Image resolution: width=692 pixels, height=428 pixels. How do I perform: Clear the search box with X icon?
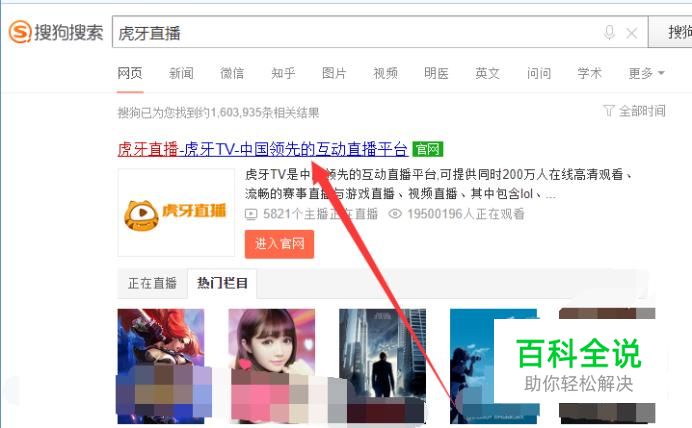coord(632,33)
